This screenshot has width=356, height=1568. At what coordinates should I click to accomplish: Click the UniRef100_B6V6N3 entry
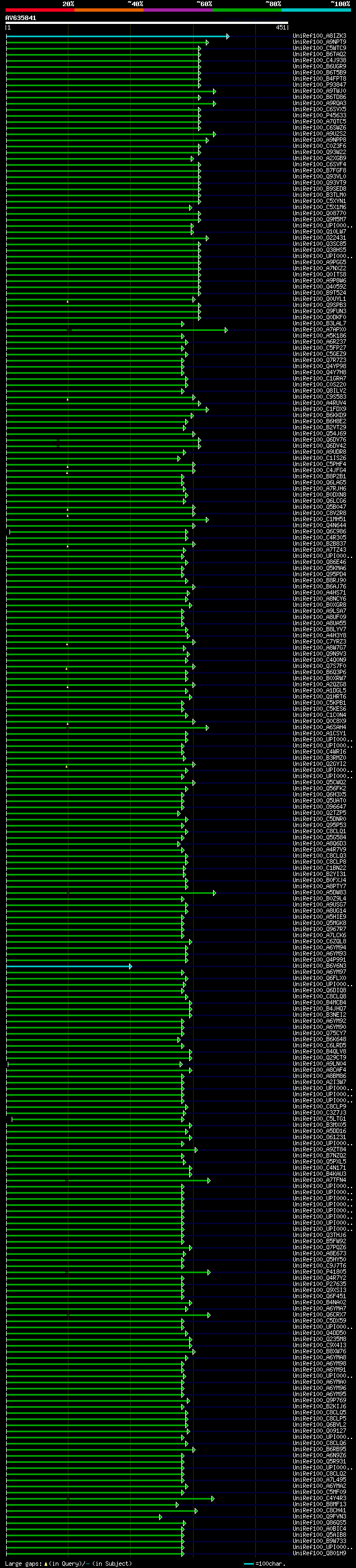[319, 966]
